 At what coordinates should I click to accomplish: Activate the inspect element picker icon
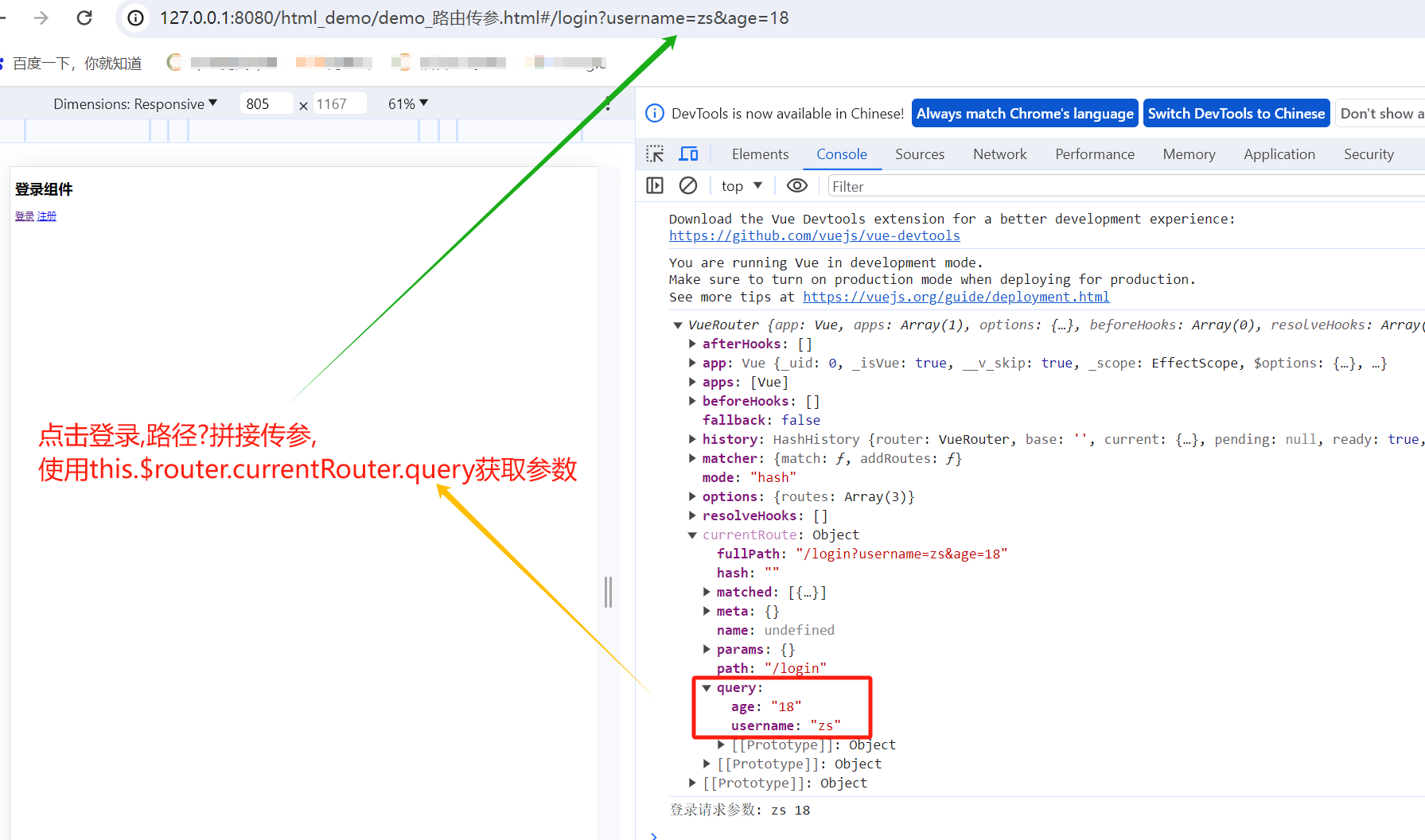point(655,154)
